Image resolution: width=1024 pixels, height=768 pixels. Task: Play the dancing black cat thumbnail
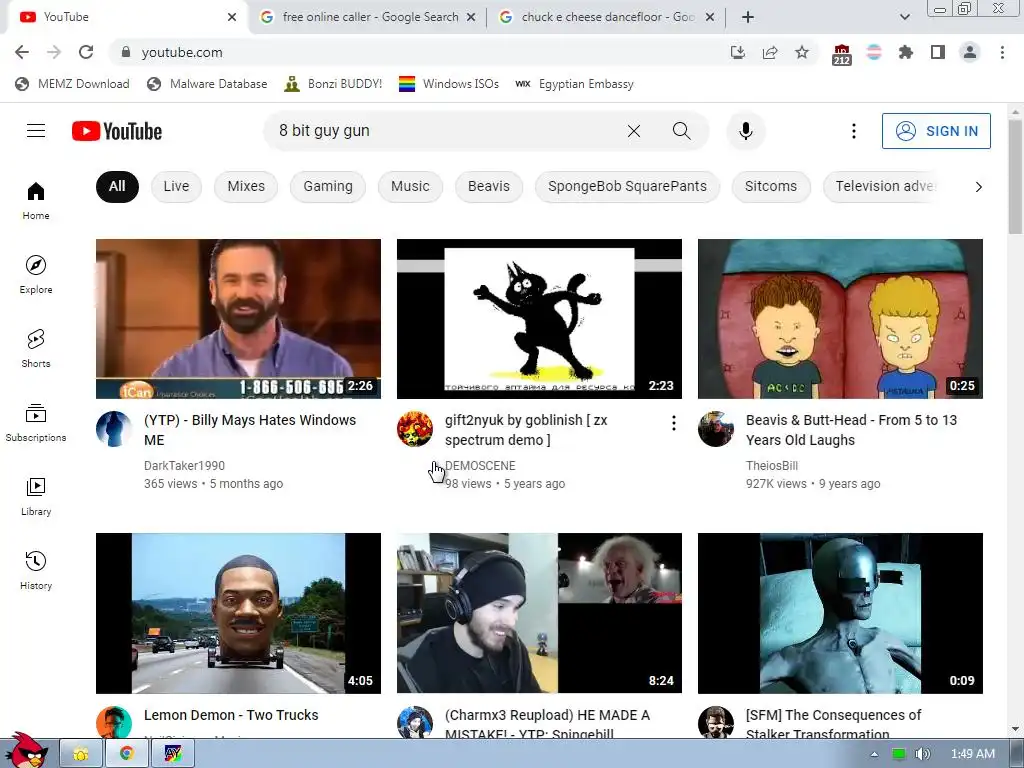[x=539, y=319]
